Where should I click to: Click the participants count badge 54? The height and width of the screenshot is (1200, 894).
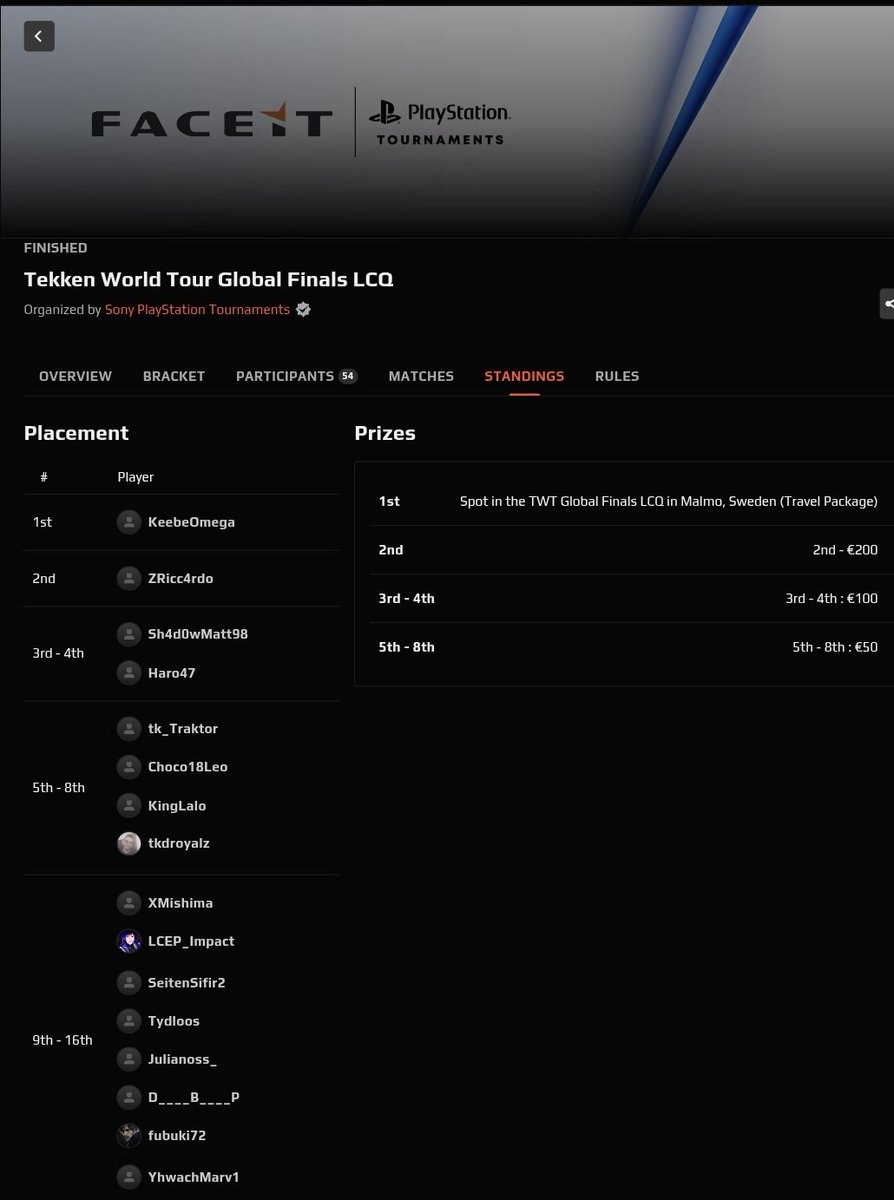(x=348, y=376)
